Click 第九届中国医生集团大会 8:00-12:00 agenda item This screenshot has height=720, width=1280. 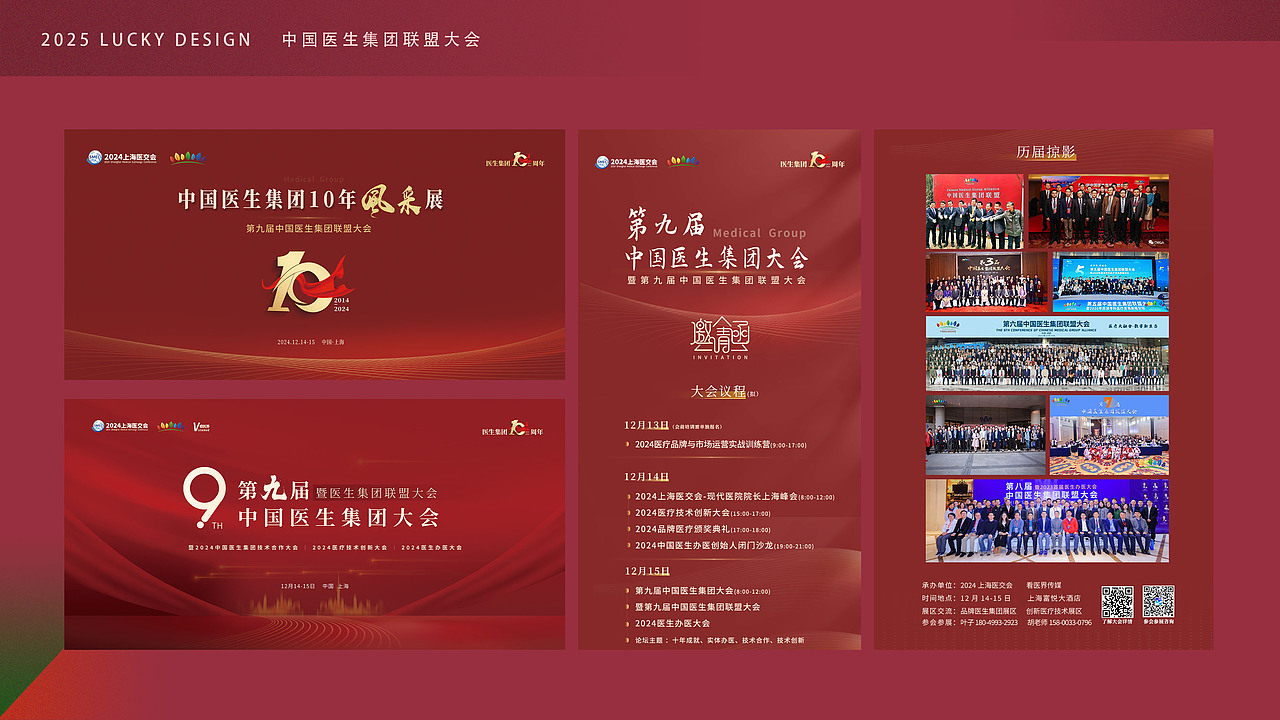[x=705, y=590]
